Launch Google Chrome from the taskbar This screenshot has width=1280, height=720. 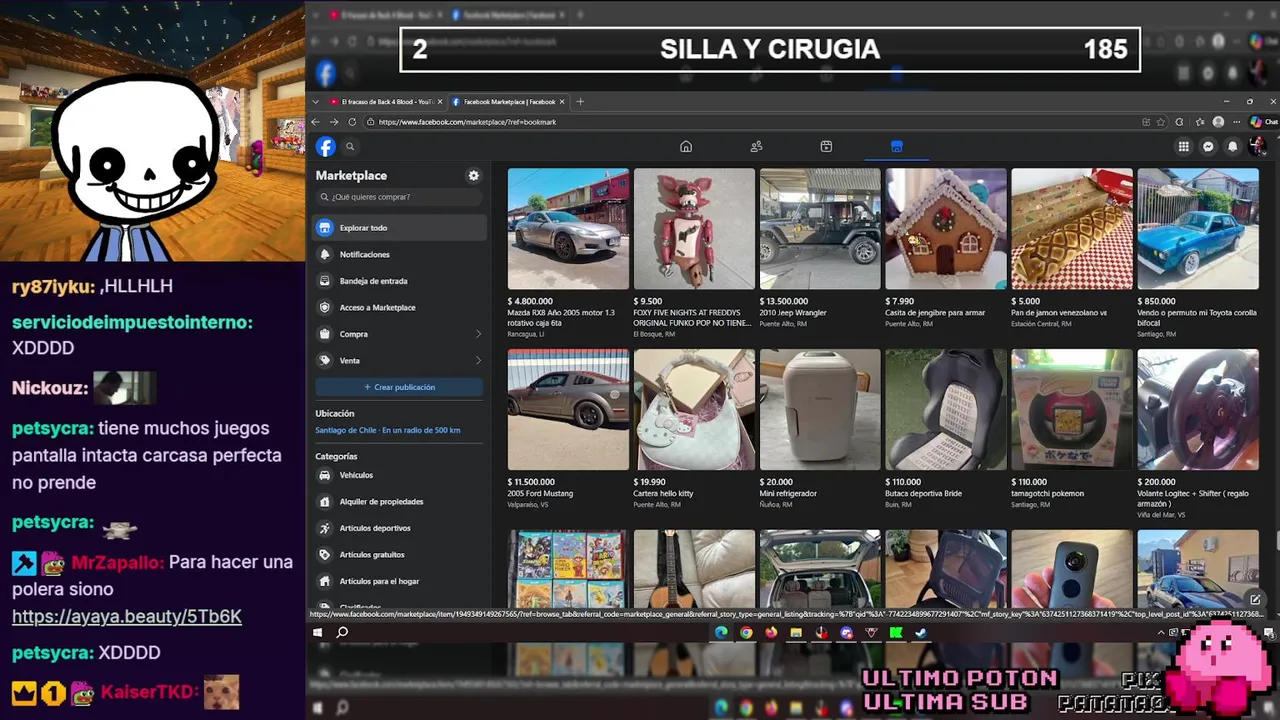tap(746, 632)
